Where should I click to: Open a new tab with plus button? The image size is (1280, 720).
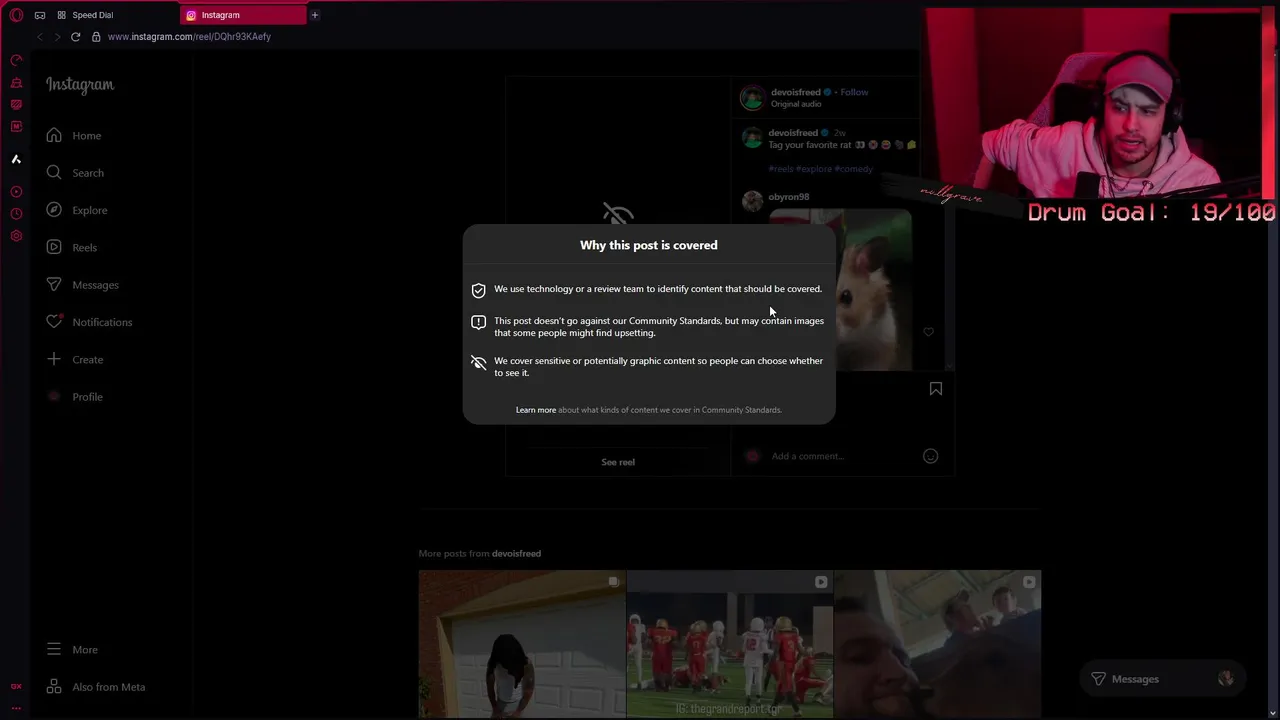pyautogui.click(x=314, y=15)
